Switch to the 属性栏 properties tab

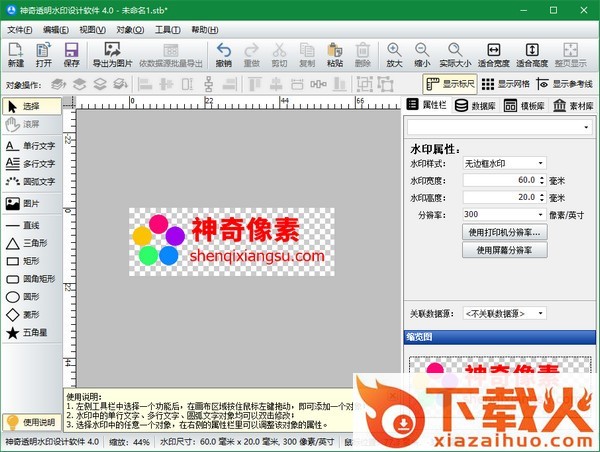click(427, 105)
